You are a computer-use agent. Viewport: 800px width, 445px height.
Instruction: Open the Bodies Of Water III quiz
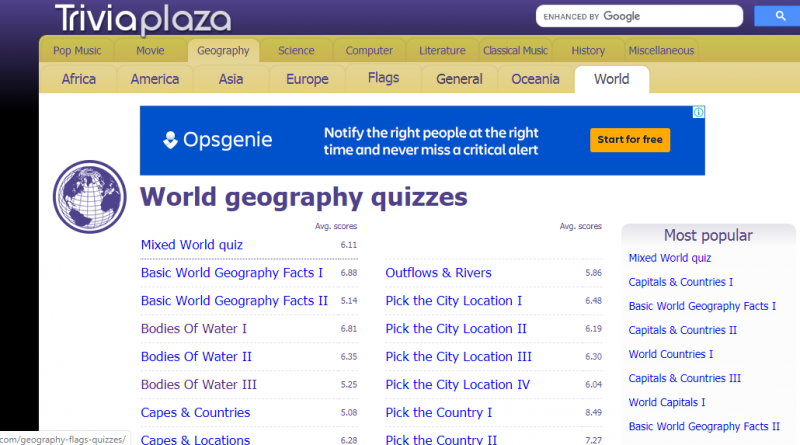[x=199, y=385]
